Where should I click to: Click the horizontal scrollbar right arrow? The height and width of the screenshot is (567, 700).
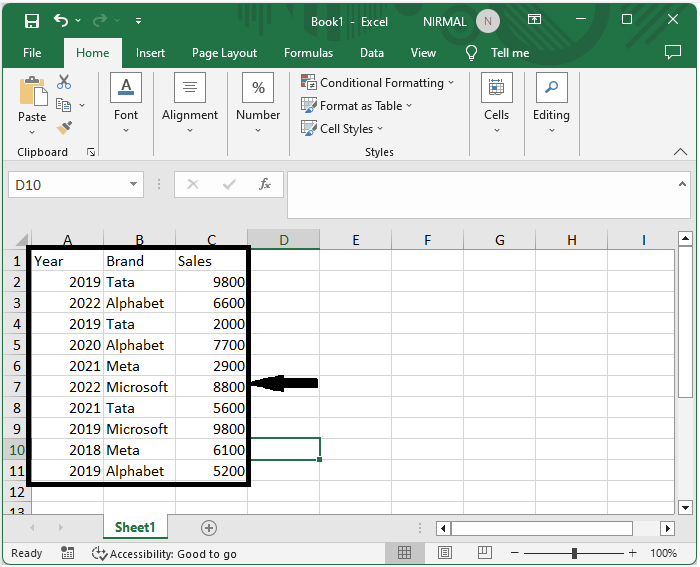(667, 528)
